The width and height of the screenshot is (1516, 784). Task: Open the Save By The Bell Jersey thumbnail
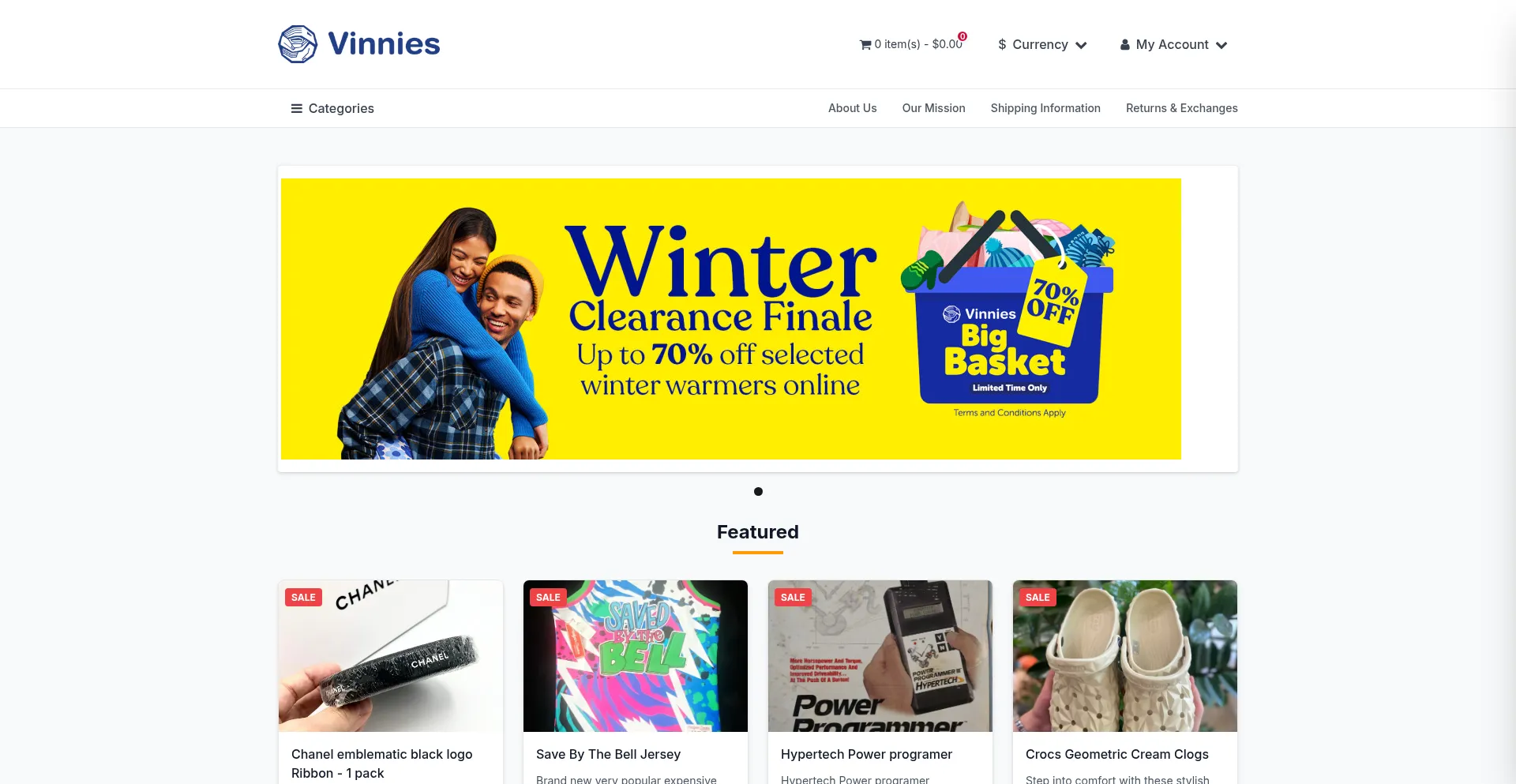tap(636, 656)
